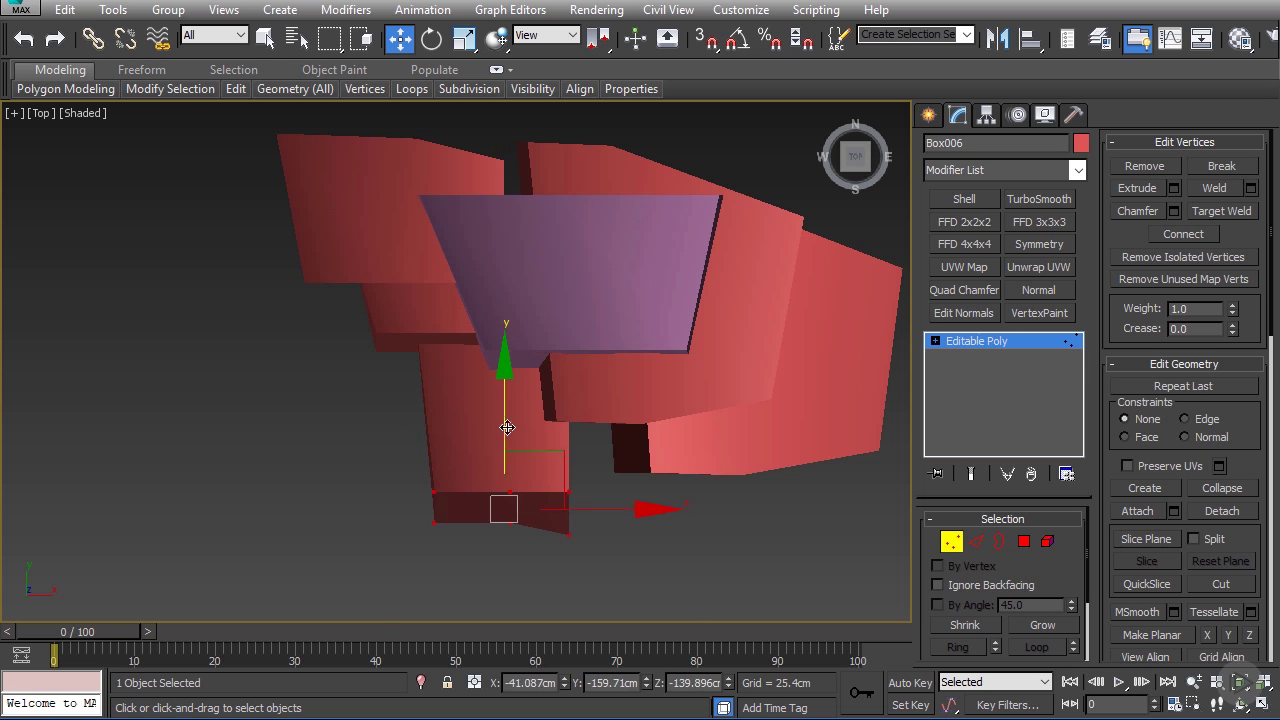Open the Utilities command panel tab
Viewport: 1280px width, 720px height.
[x=1073, y=115]
